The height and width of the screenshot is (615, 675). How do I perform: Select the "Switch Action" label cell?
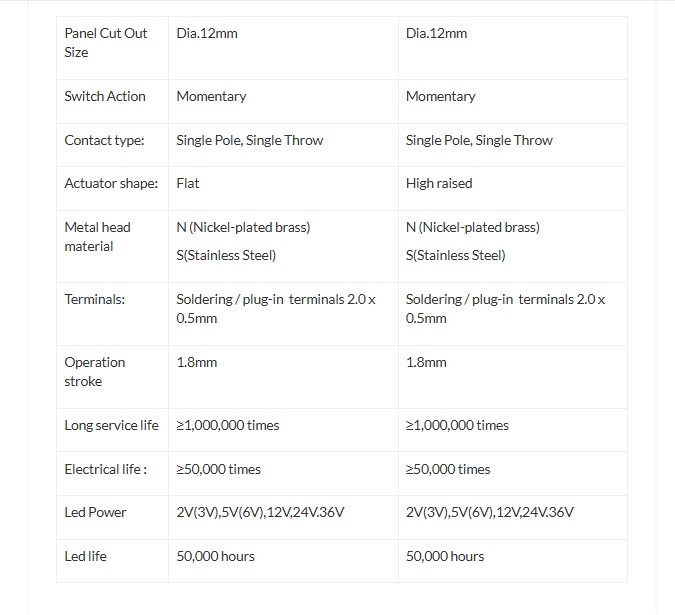point(105,97)
